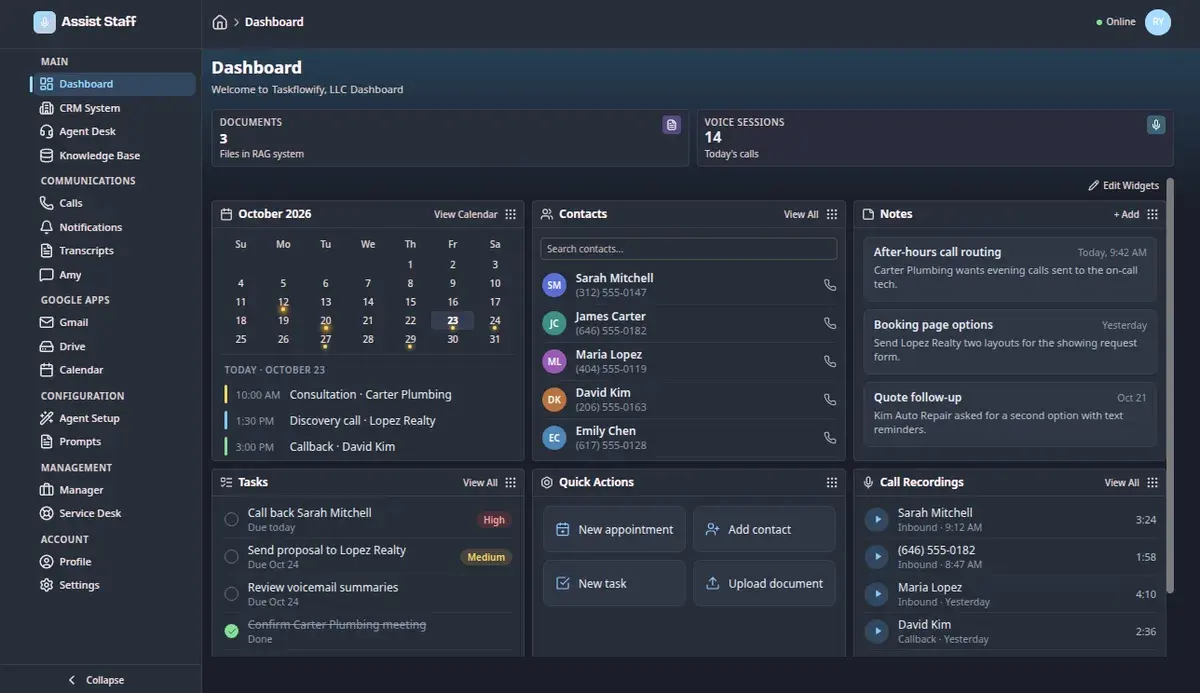Open Settings in sidebar

point(113,585)
